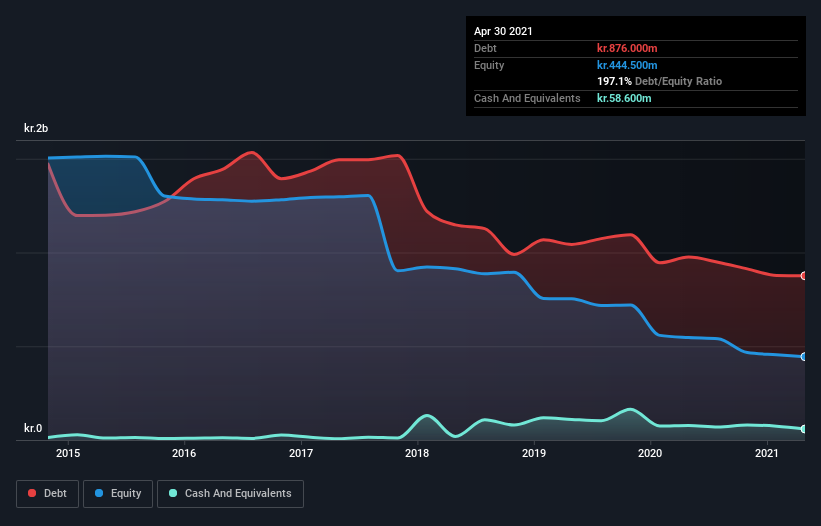Image resolution: width=821 pixels, height=526 pixels.
Task: Toggle the Debt legend button
Action: [x=47, y=494]
